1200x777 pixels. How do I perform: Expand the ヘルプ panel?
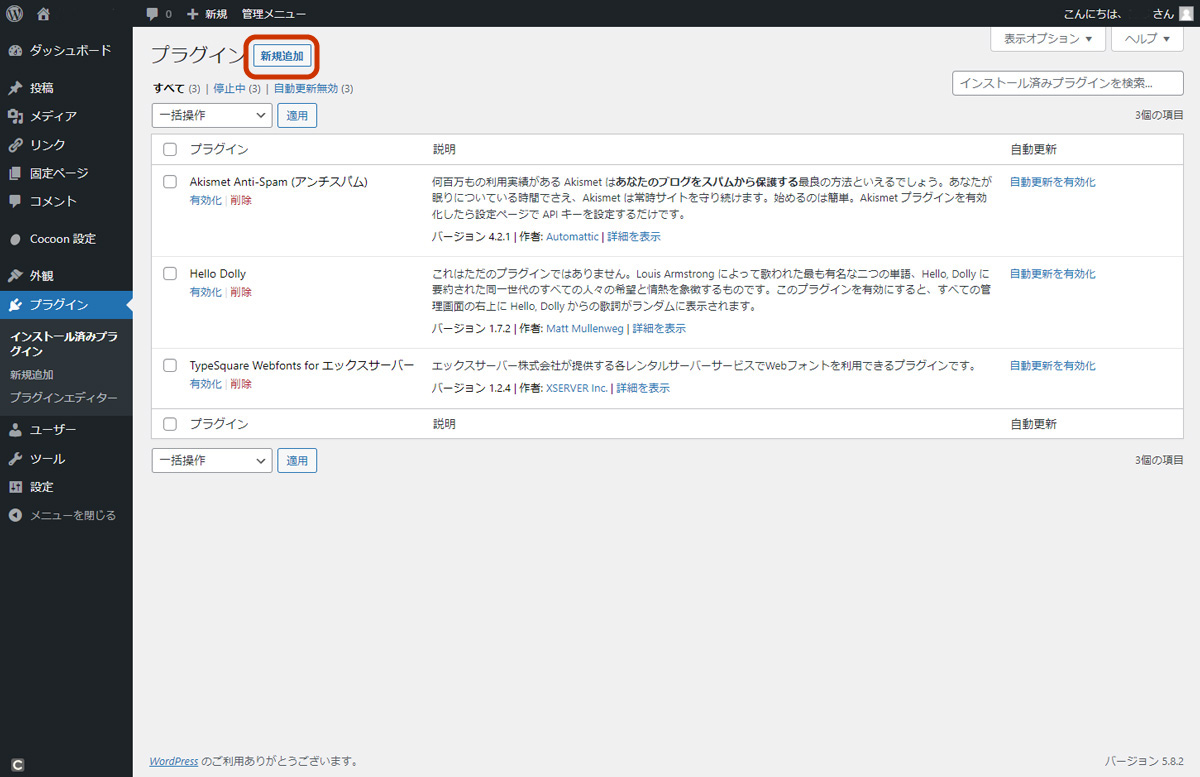coord(1147,39)
